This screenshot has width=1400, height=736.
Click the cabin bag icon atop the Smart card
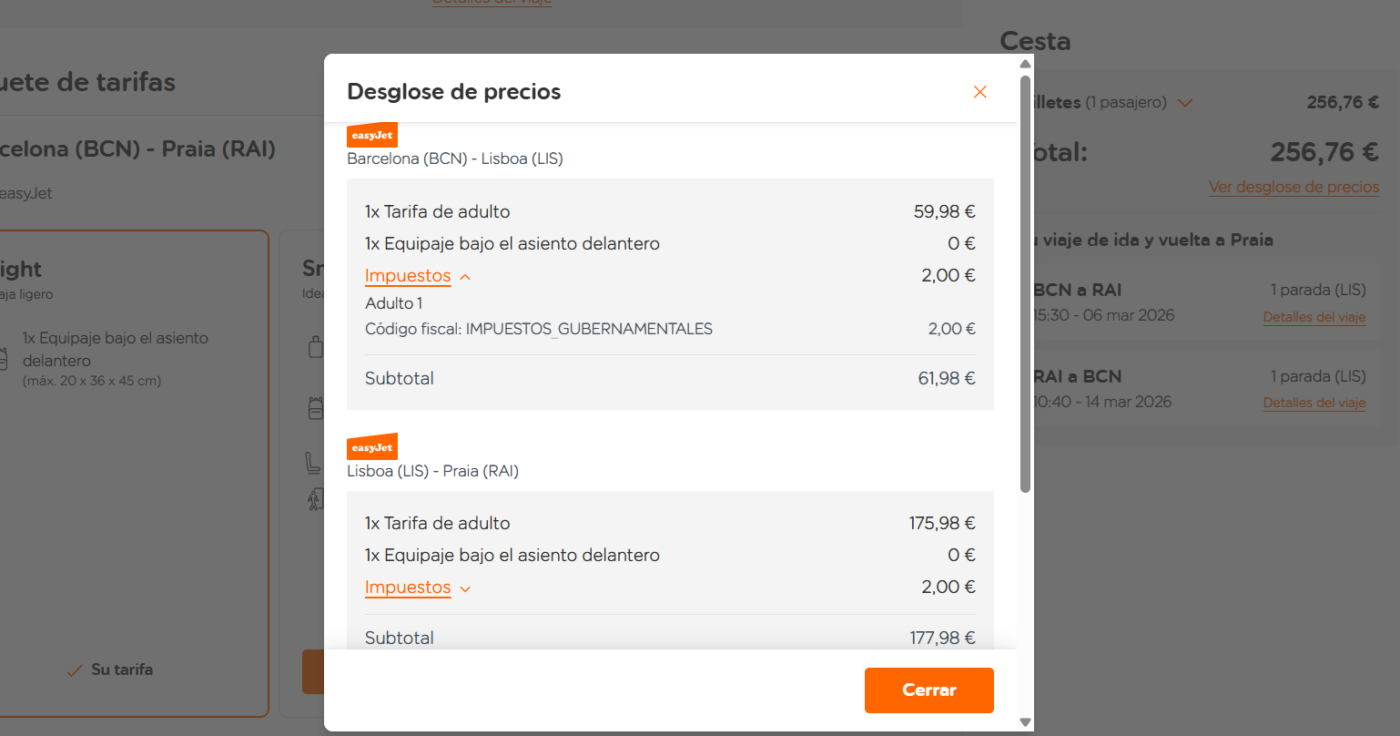314,348
